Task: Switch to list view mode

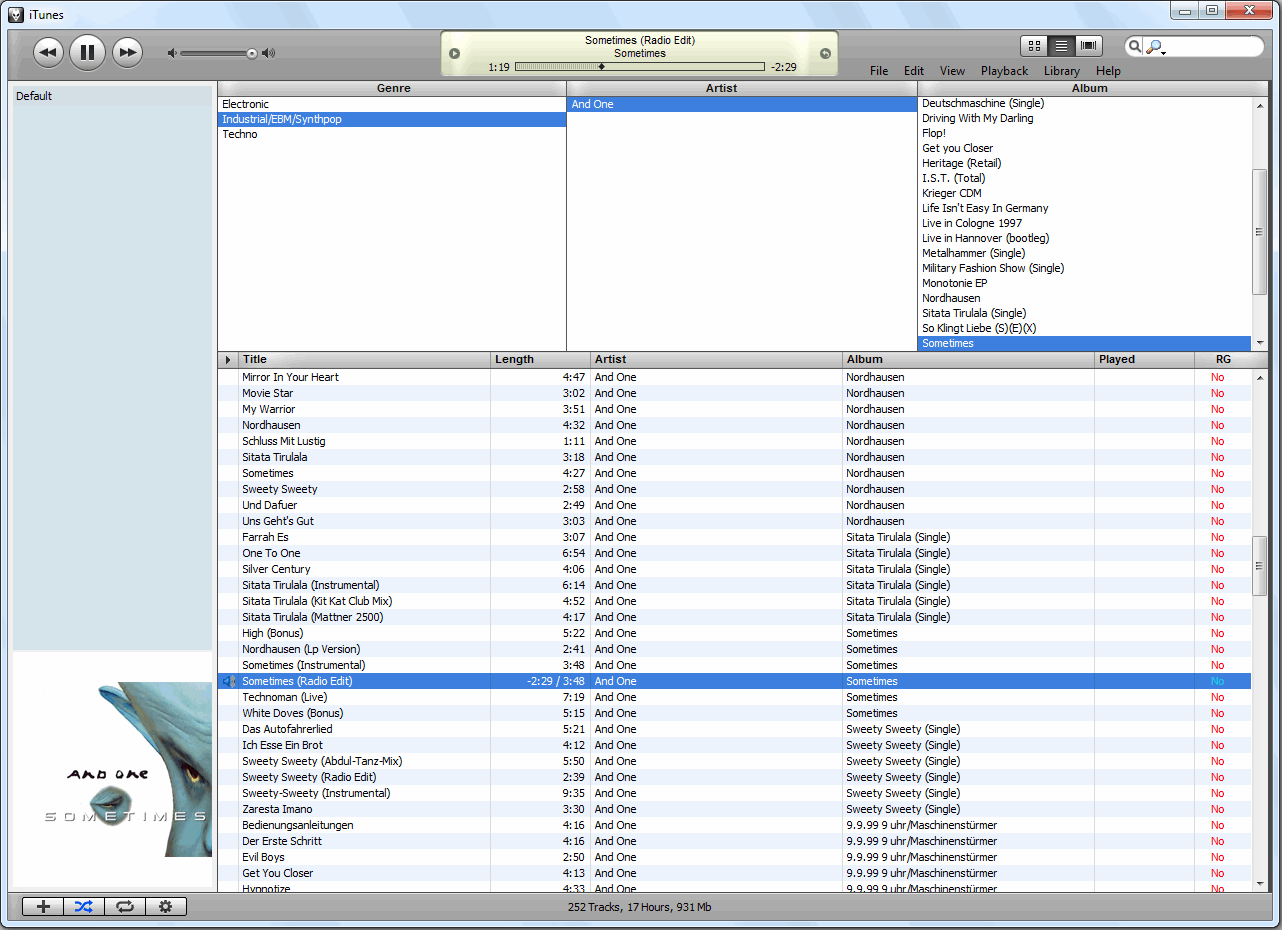Action: tap(1061, 46)
